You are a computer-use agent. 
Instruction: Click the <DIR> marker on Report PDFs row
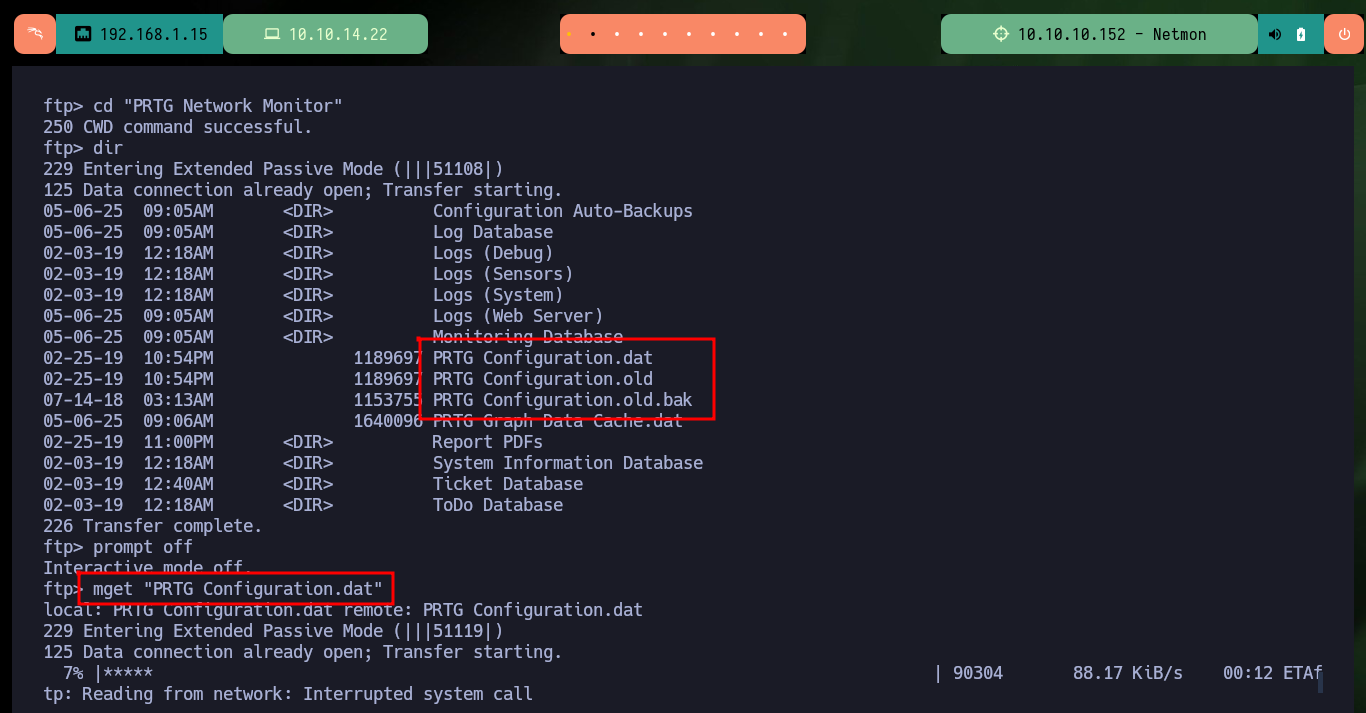pos(308,442)
